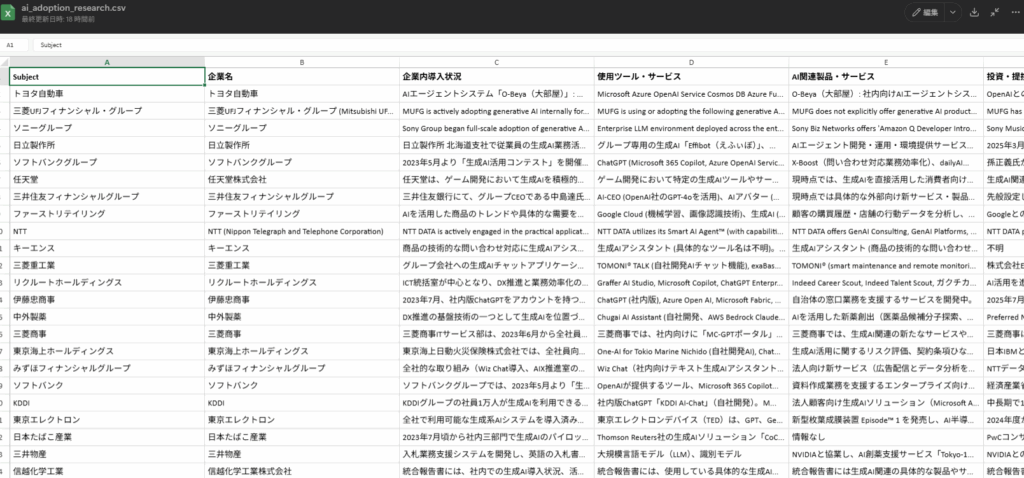This screenshot has height=478, width=1024.
Task: Select the column E header
Action: coord(886,63)
